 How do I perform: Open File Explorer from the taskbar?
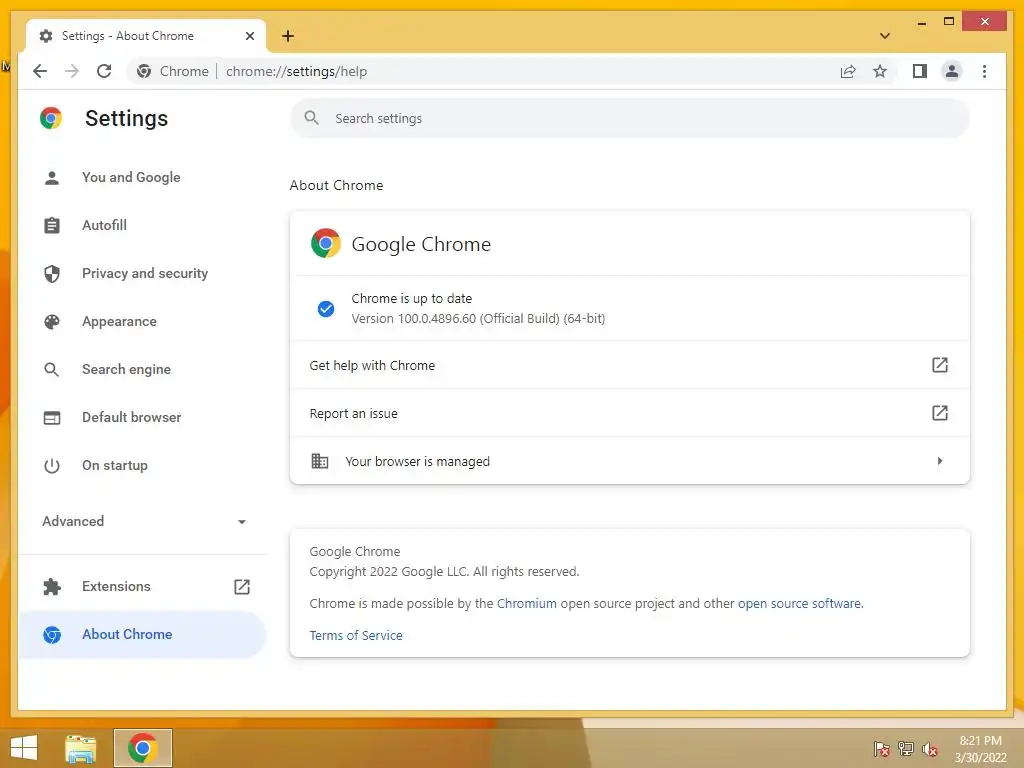80,748
